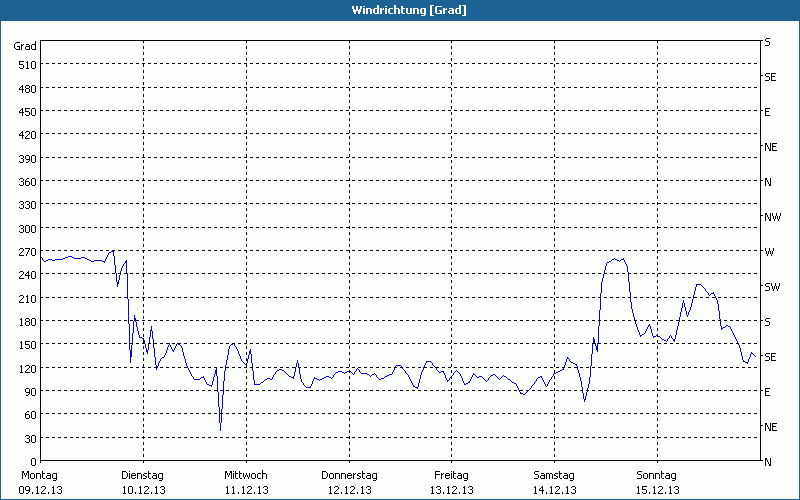The image size is (800, 500).
Task: Click the wind direction dip on Tuesday evening
Action: click(x=220, y=430)
